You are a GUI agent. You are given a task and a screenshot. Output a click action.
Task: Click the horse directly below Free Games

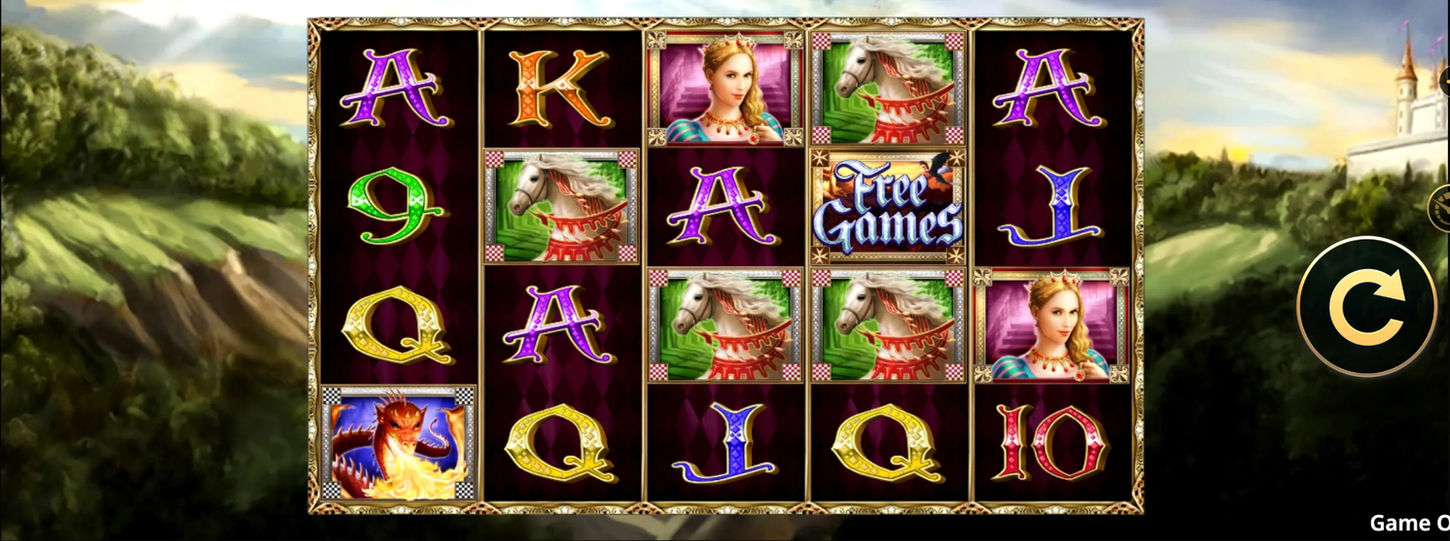click(888, 325)
